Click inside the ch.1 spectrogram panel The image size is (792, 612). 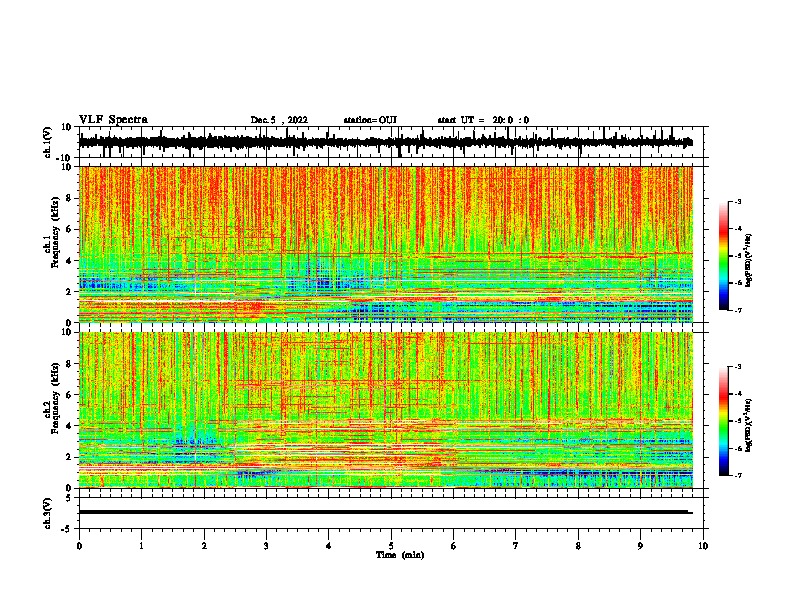click(x=386, y=244)
